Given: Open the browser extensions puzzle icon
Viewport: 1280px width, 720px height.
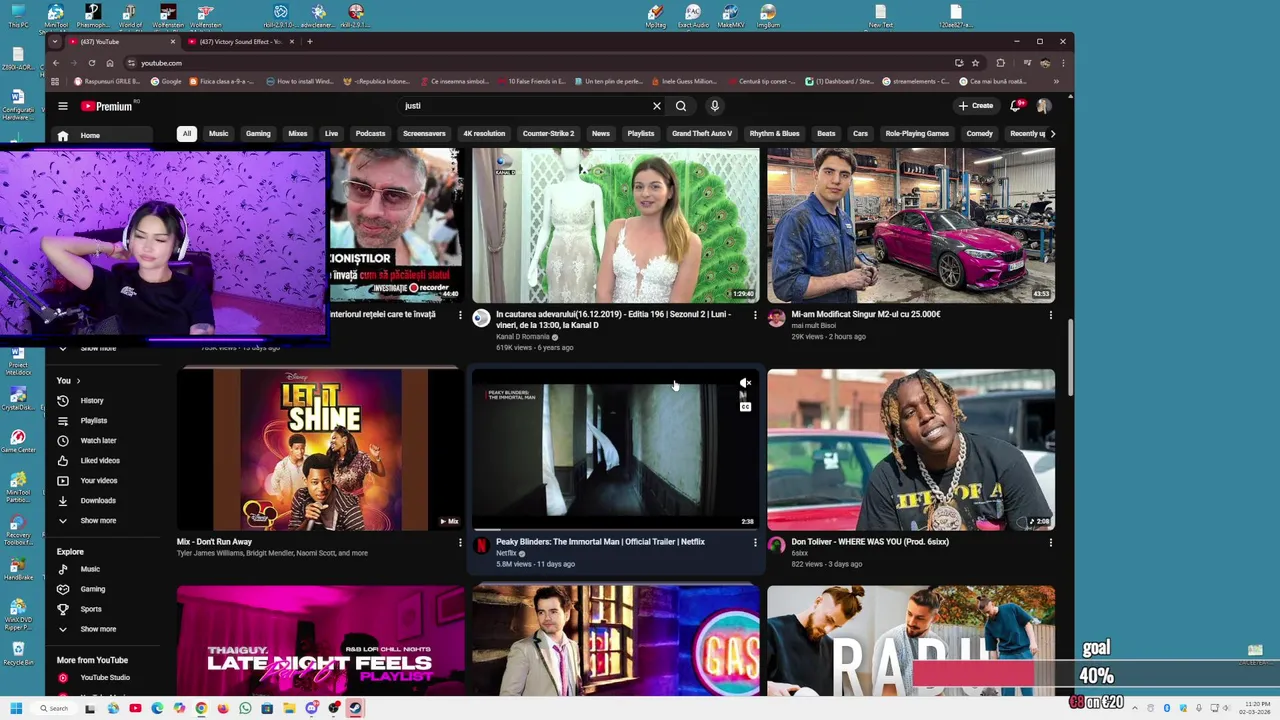Looking at the screenshot, I should click(x=1001, y=63).
